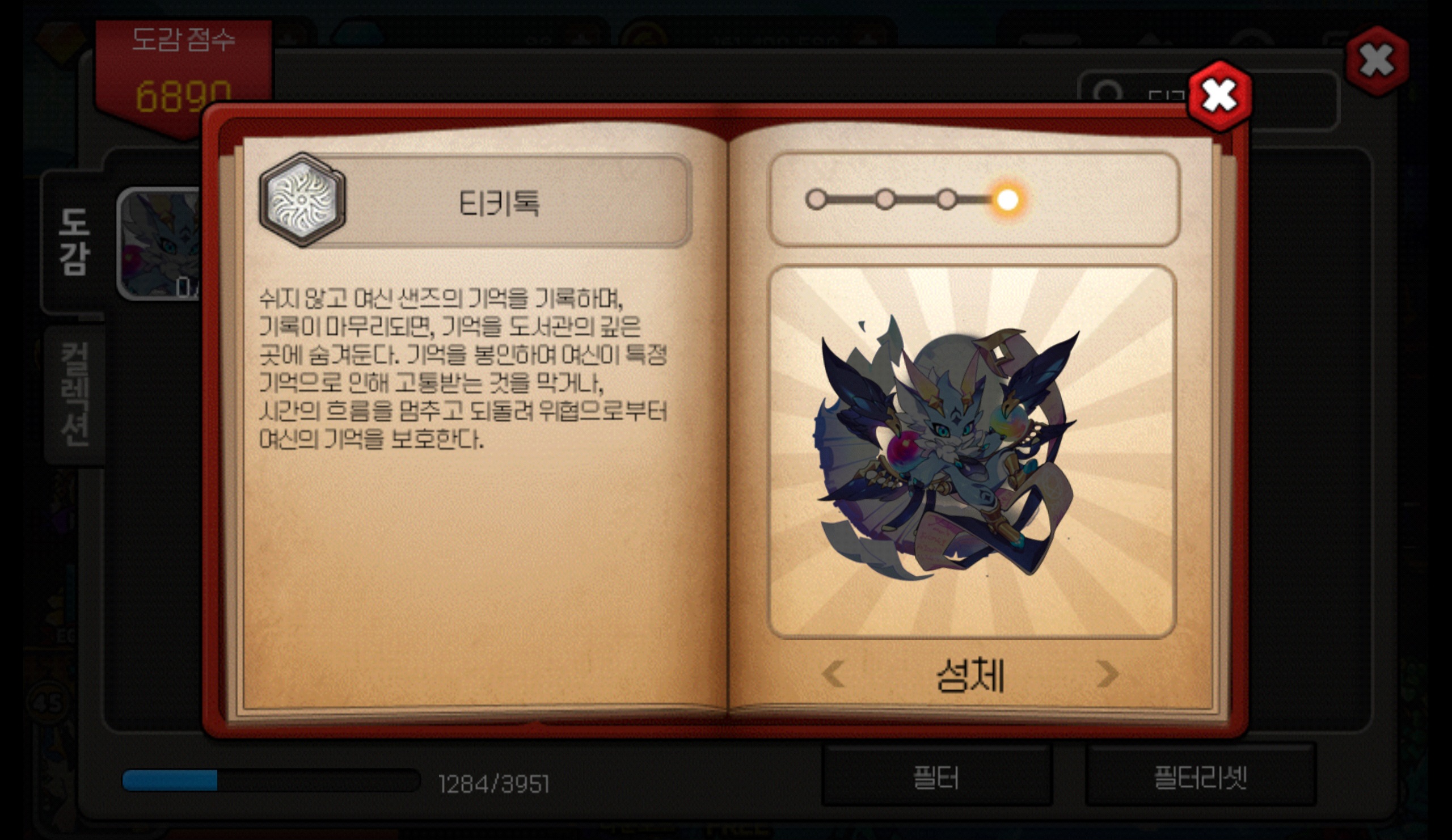Click the blue collection progress bar

click(x=271, y=780)
